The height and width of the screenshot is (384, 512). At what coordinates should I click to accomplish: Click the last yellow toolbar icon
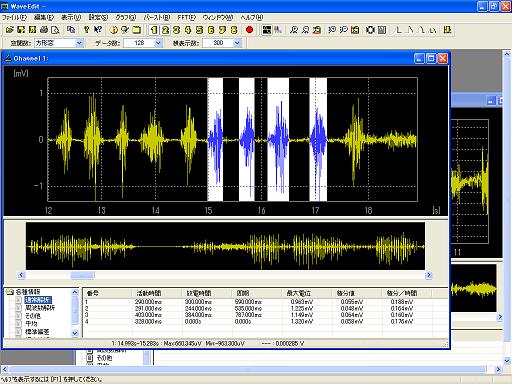point(447,30)
